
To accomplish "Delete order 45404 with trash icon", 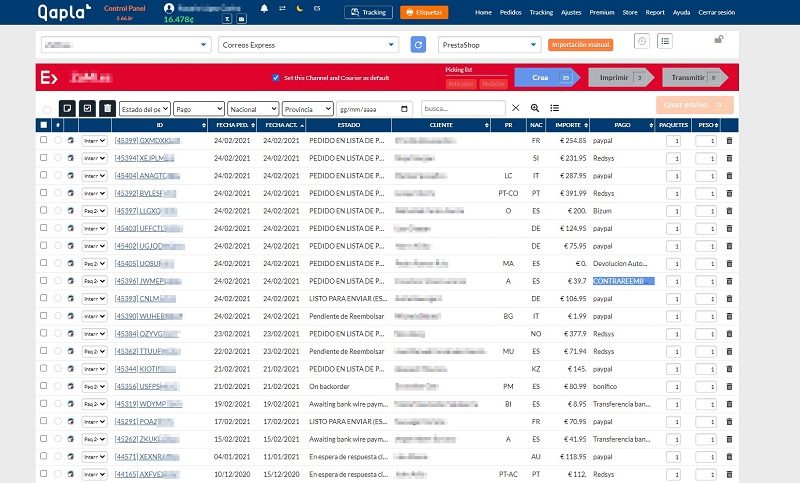I will [x=729, y=175].
